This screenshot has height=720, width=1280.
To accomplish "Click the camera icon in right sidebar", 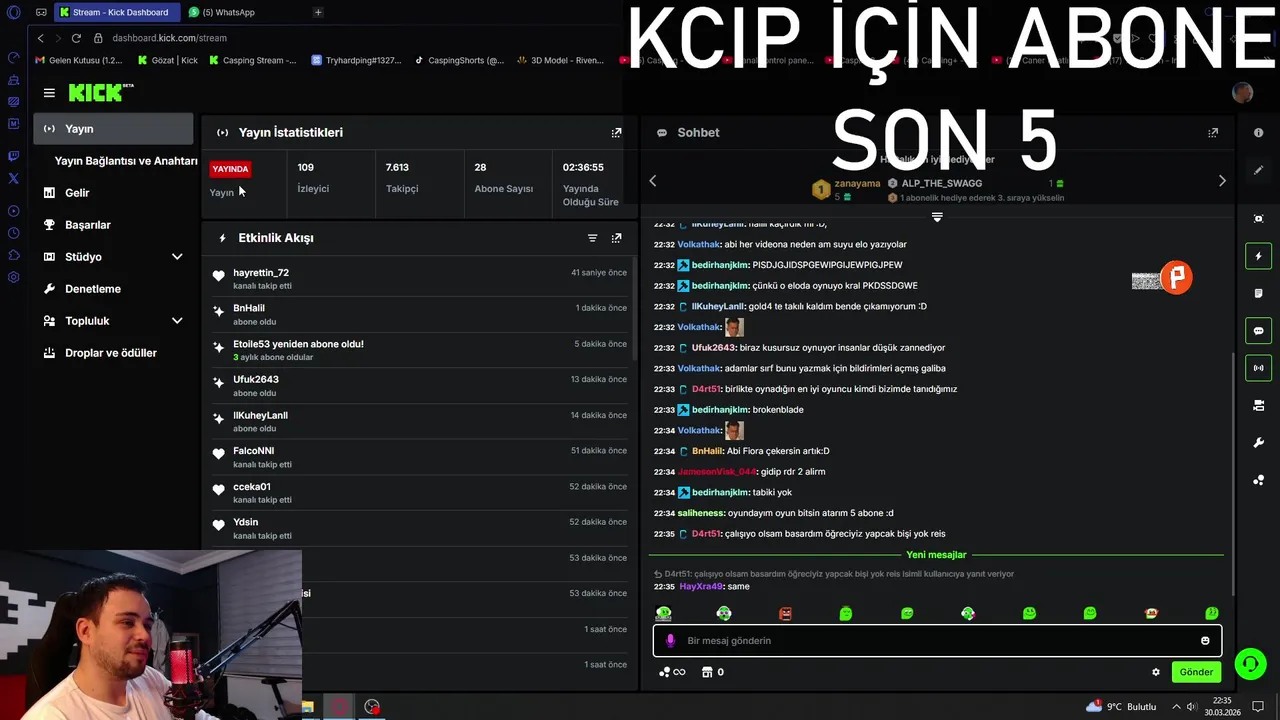I will pyautogui.click(x=1258, y=405).
